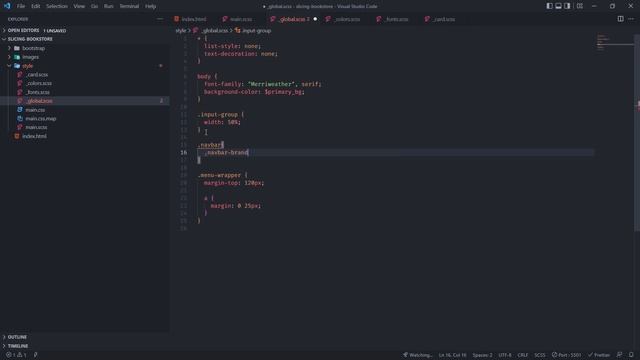Toggle secondary side bar layout icon
This screenshot has width=640, height=360.
click(567, 6)
